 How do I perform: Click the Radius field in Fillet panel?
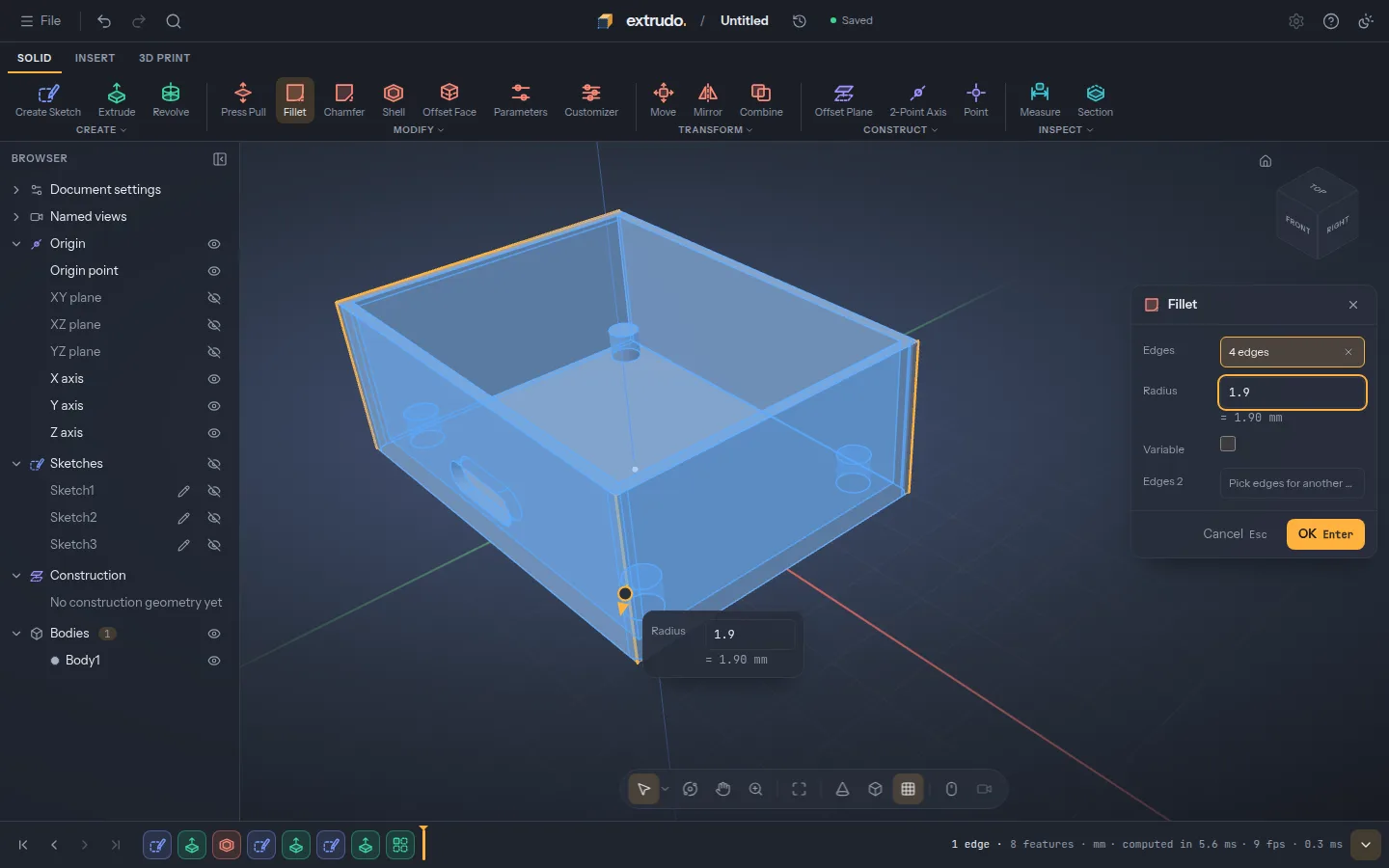click(1293, 393)
